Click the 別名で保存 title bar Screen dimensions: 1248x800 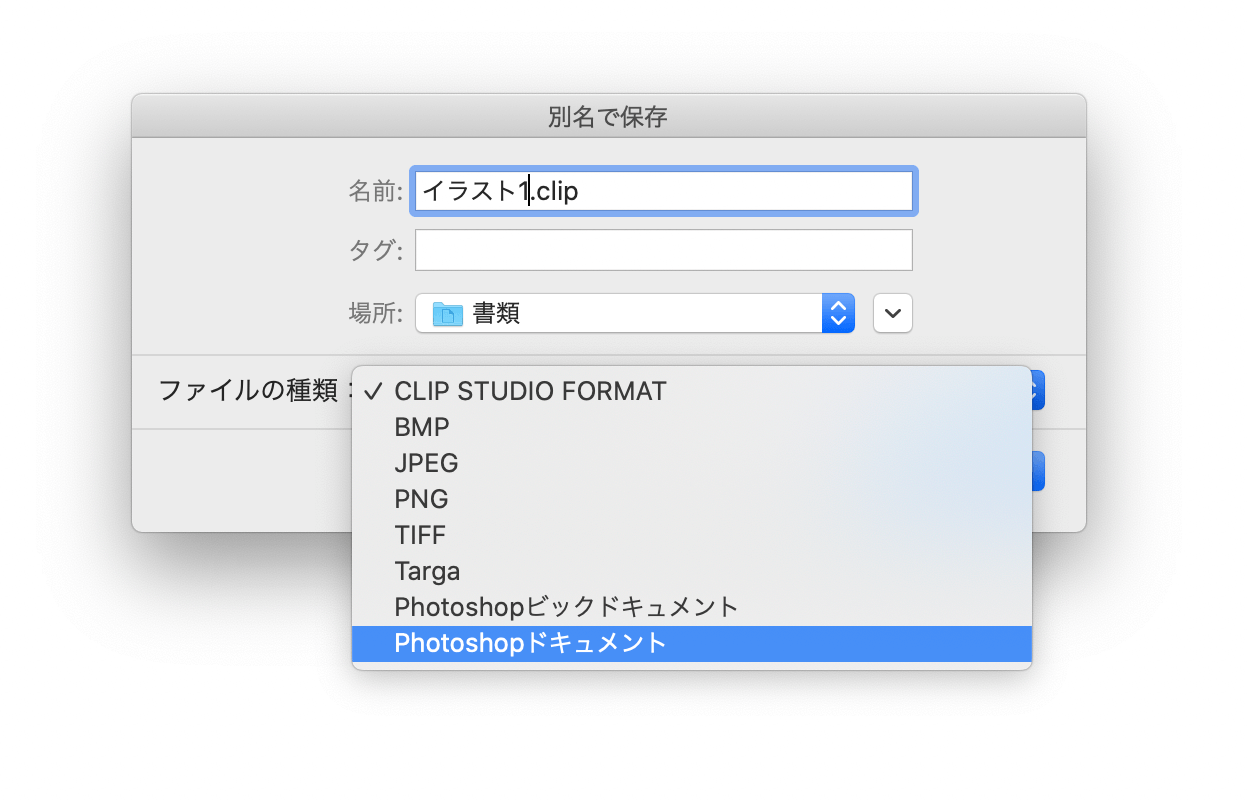point(607,117)
